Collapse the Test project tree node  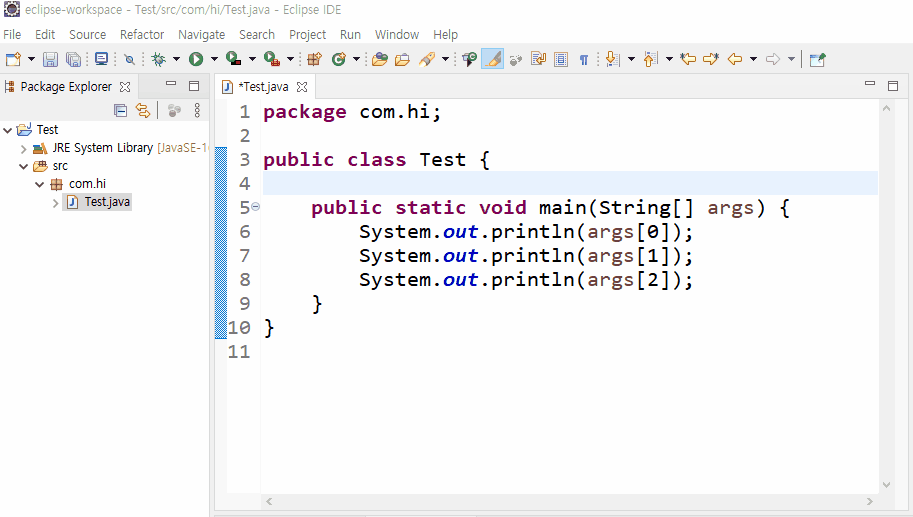[8, 130]
